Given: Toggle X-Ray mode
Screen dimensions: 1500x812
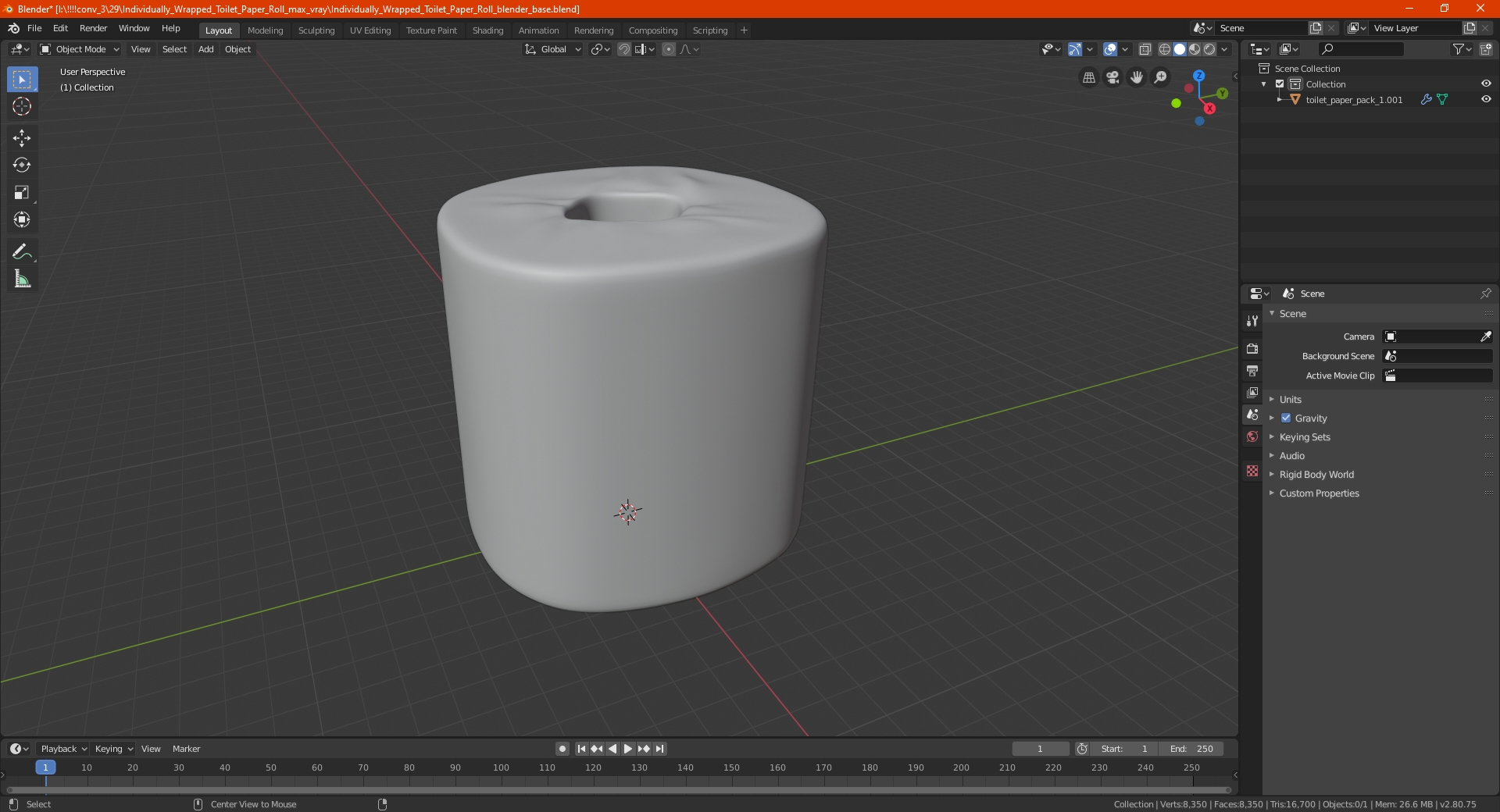Looking at the screenshot, I should pyautogui.click(x=1145, y=49).
